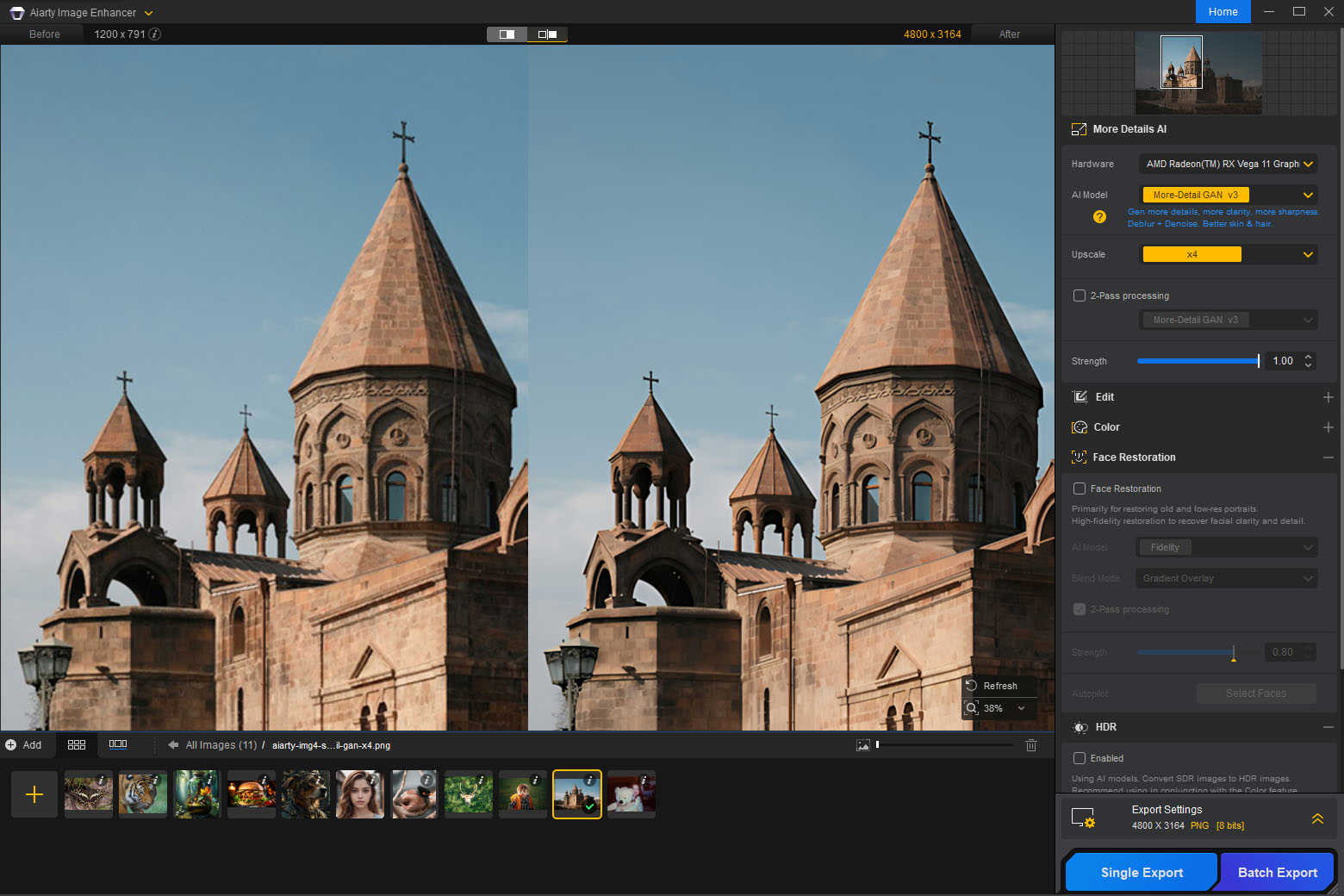
Task: Click the AI Model help question mark
Action: 1099,217
